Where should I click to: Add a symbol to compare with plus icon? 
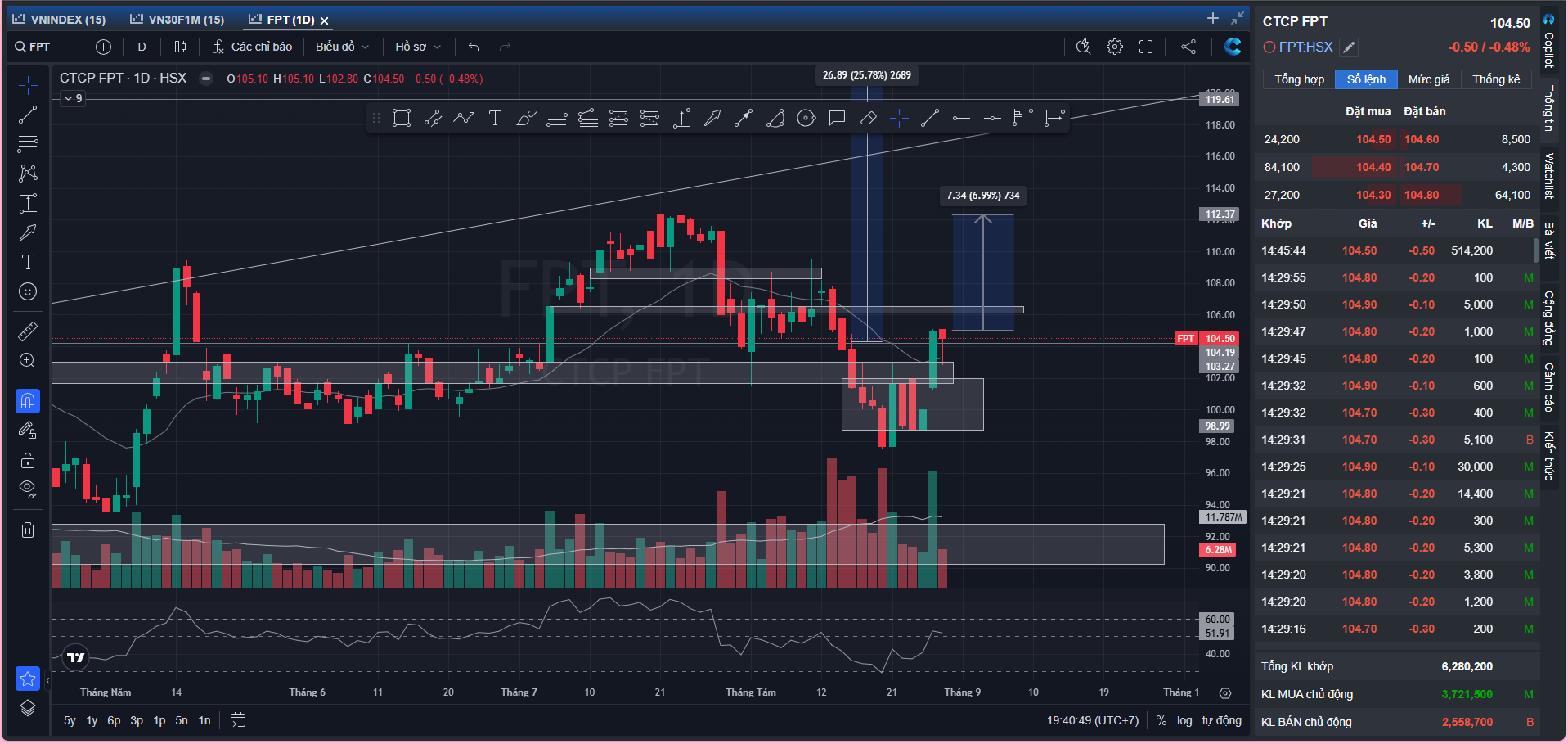click(103, 47)
